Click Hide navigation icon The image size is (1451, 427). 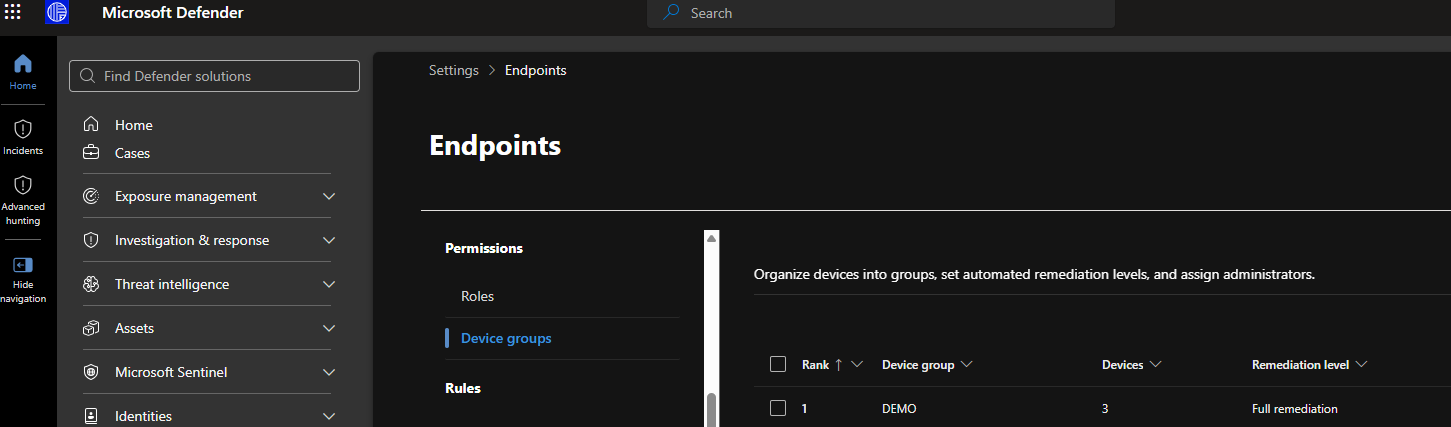click(x=23, y=265)
